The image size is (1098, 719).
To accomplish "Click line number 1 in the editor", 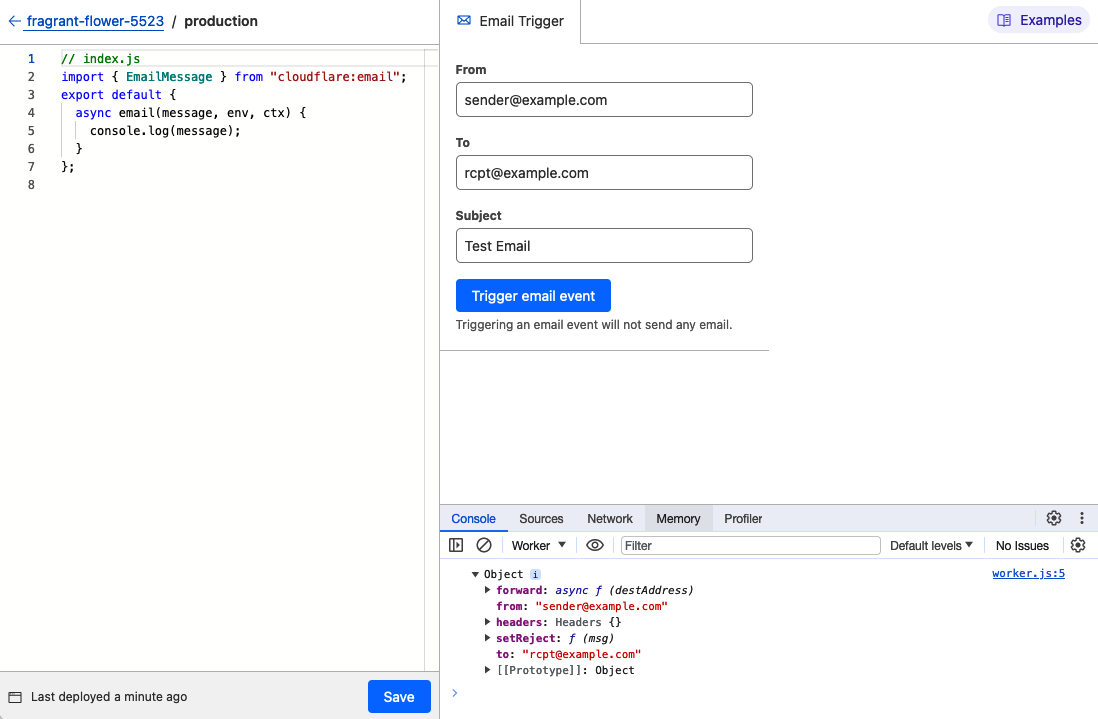I will (x=31, y=59).
